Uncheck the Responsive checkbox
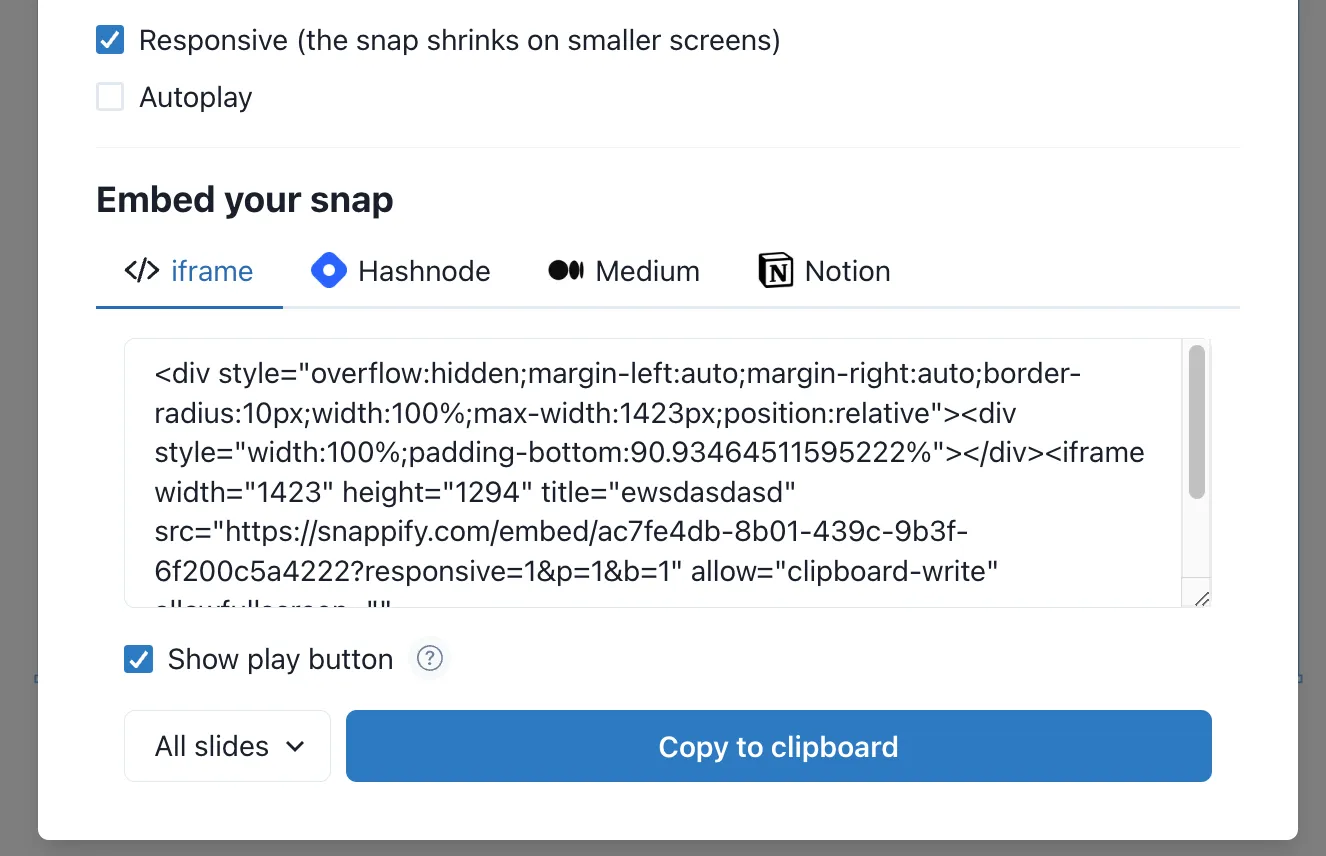 [x=110, y=41]
